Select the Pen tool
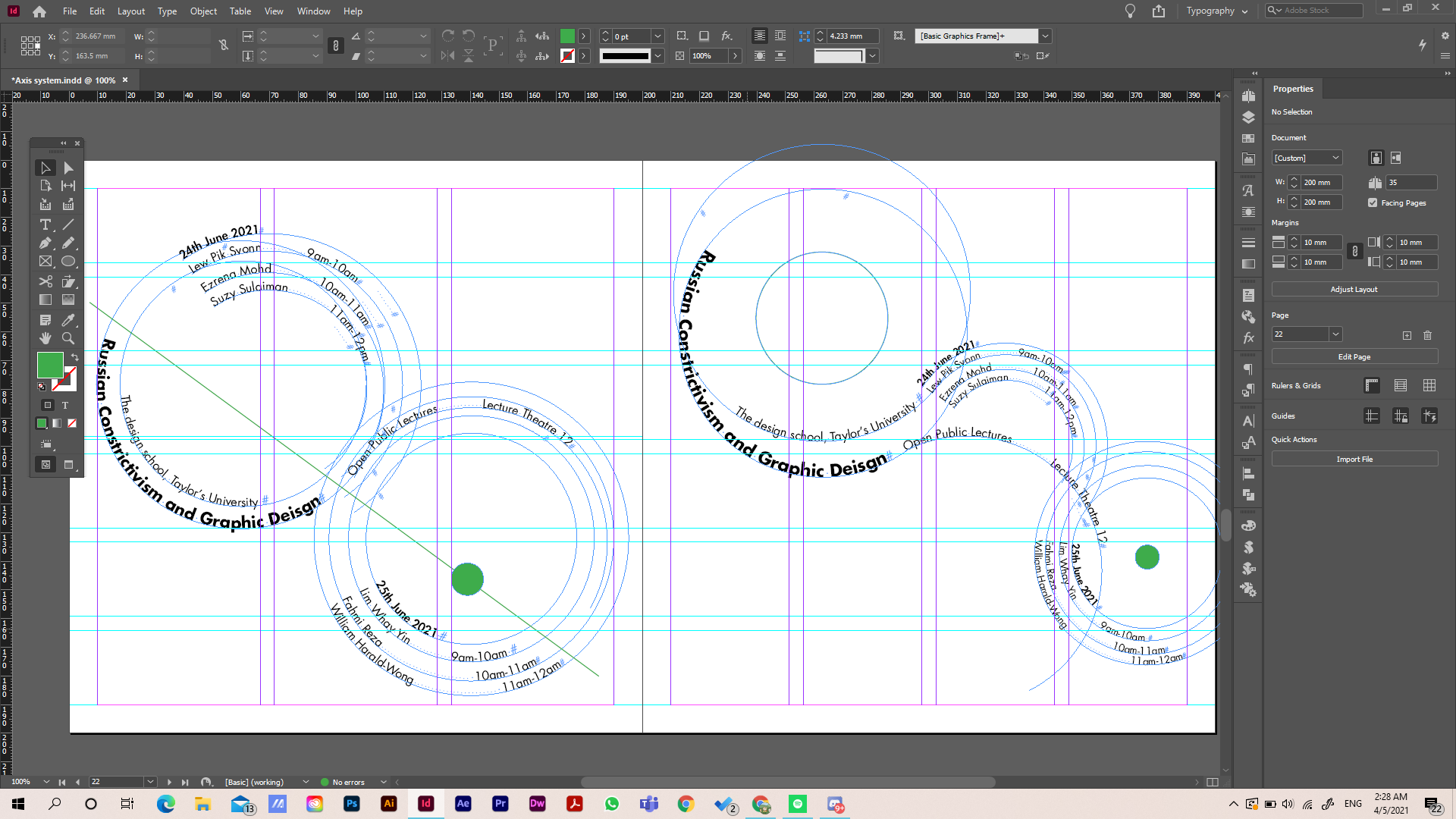This screenshot has height=819, width=1456. pos(45,243)
